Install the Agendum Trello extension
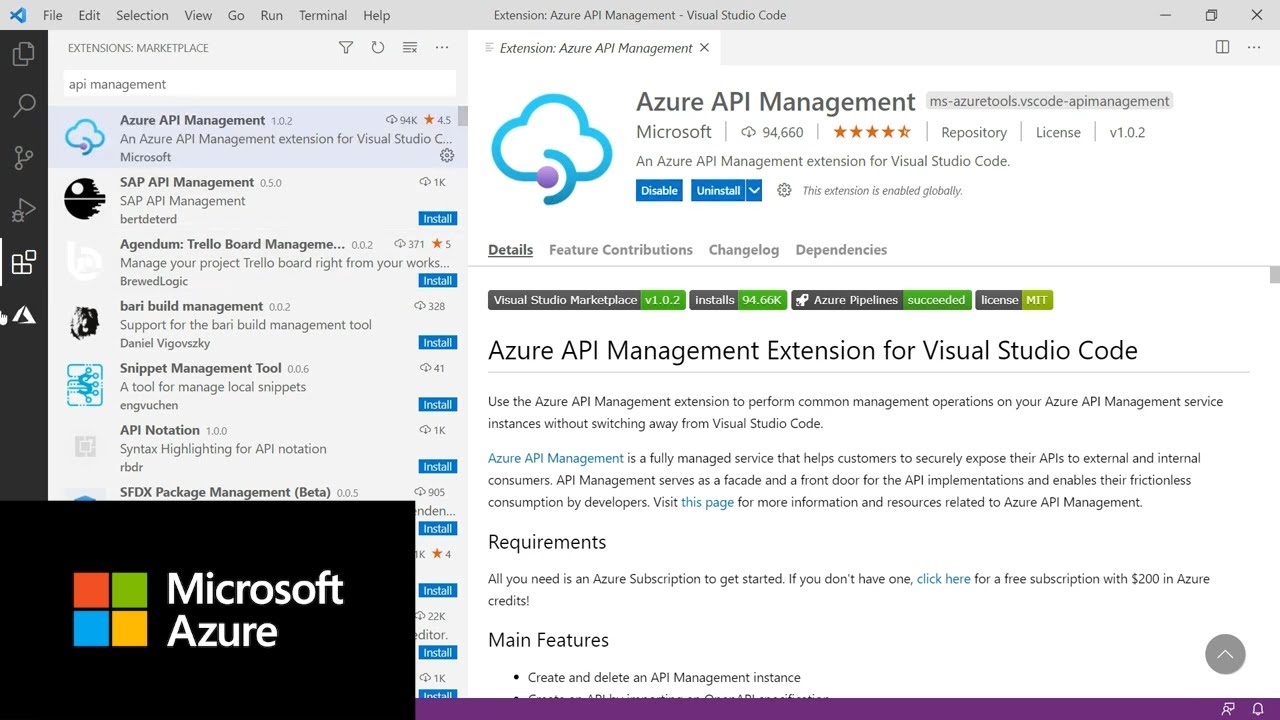 coord(438,281)
